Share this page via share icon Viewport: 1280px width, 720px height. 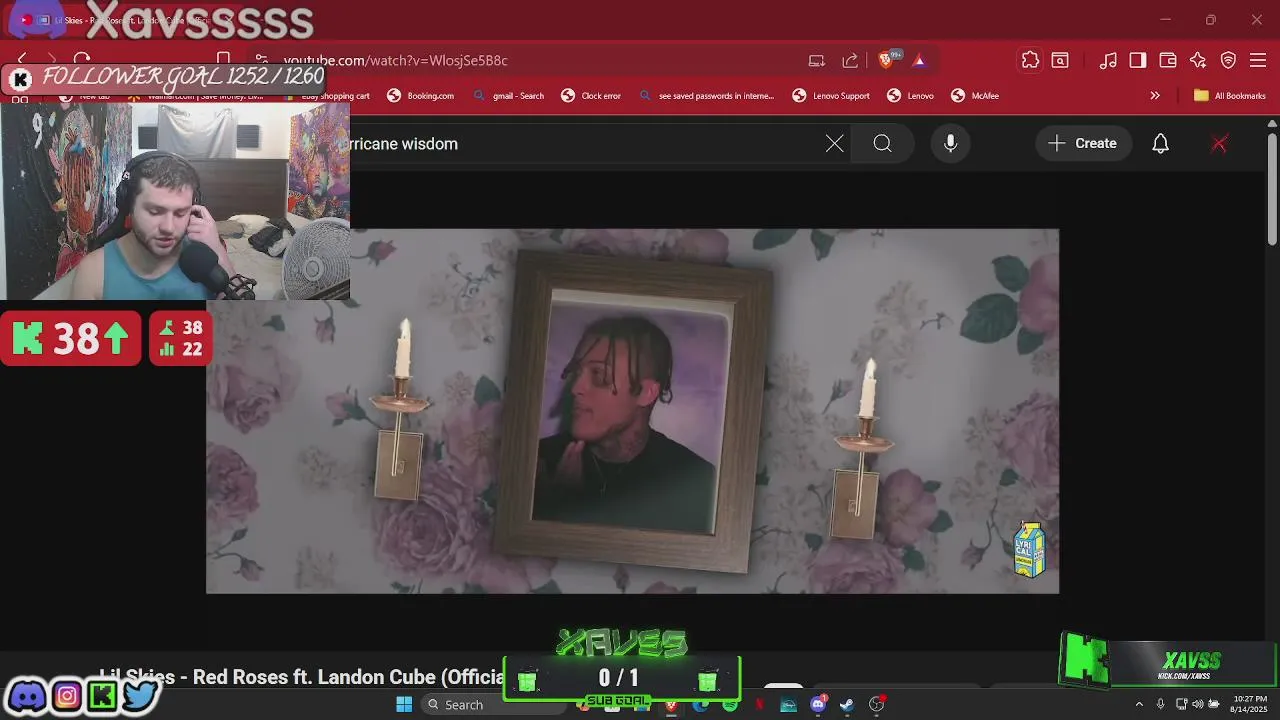point(850,61)
